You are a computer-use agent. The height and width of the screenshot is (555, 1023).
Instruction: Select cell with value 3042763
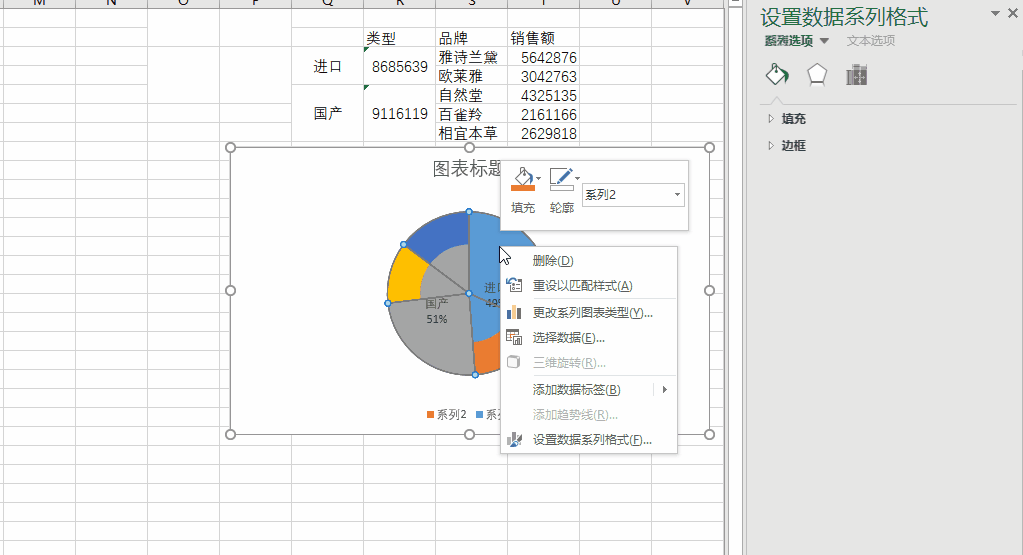543,76
